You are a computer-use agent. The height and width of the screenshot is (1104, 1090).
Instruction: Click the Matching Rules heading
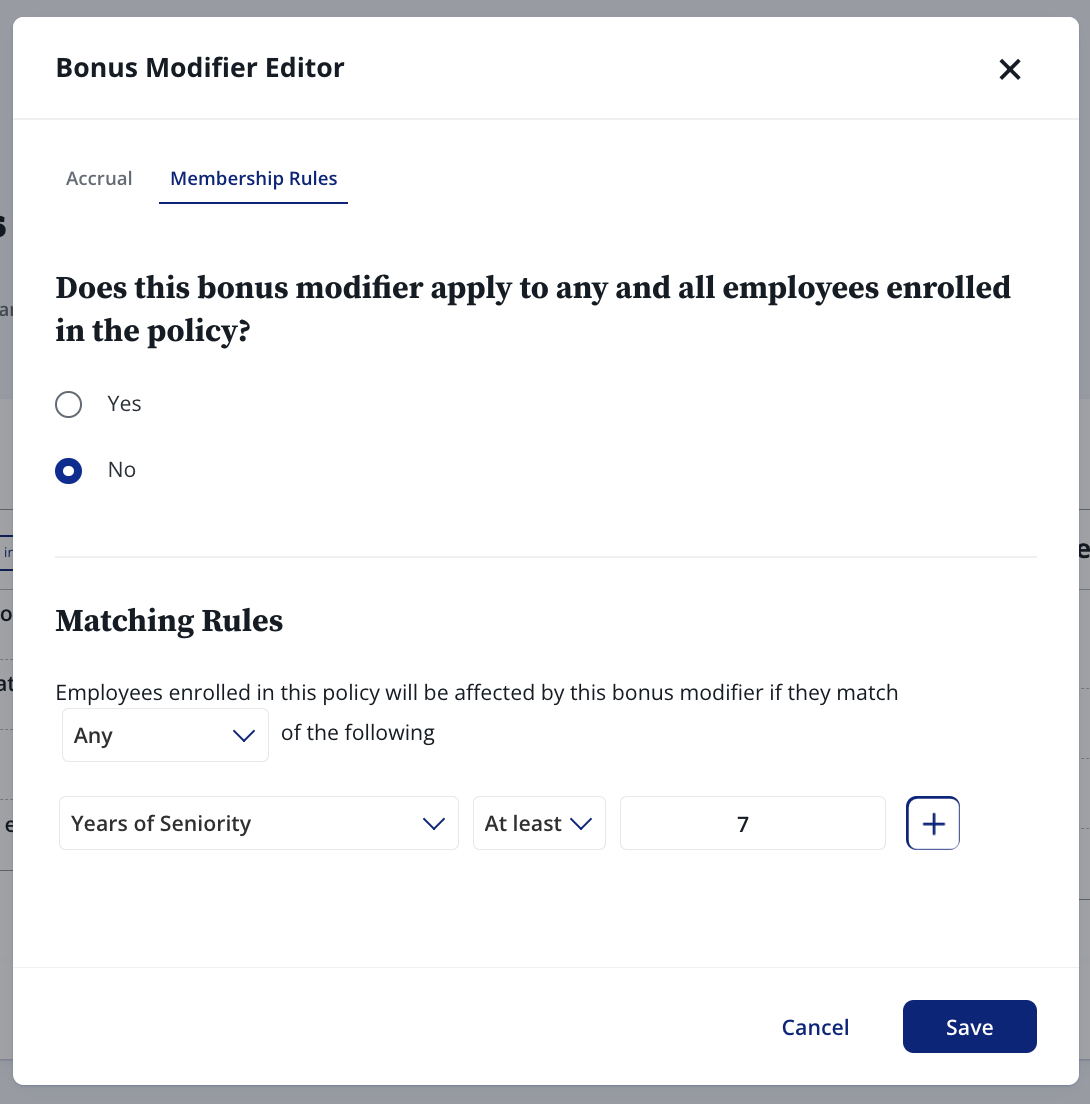point(169,621)
